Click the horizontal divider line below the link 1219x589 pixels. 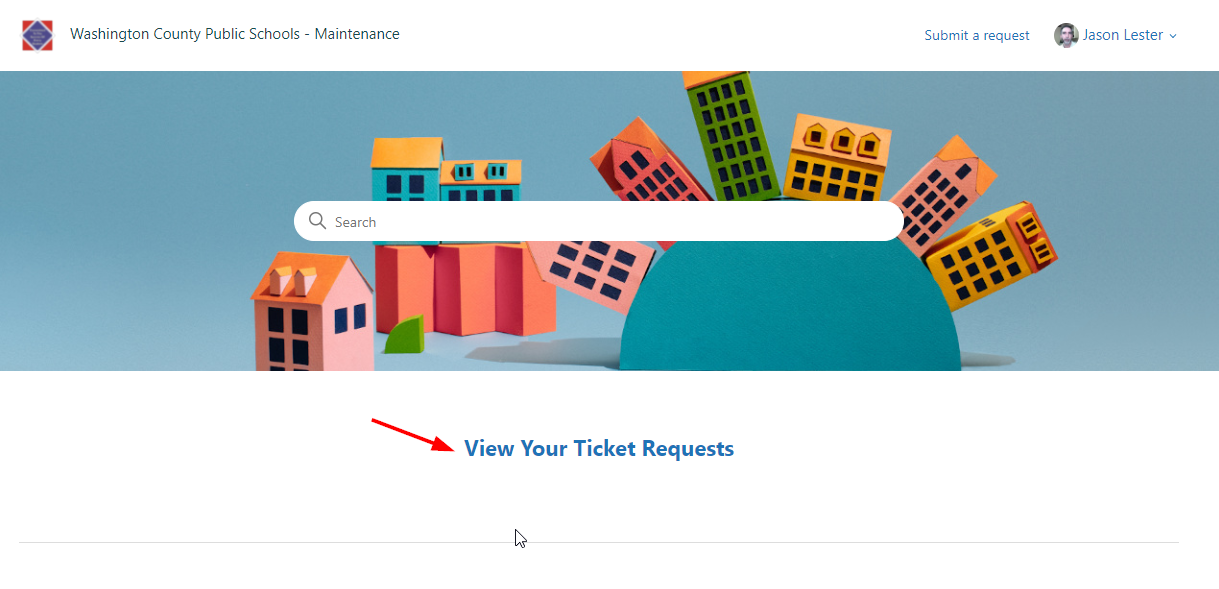(599, 542)
